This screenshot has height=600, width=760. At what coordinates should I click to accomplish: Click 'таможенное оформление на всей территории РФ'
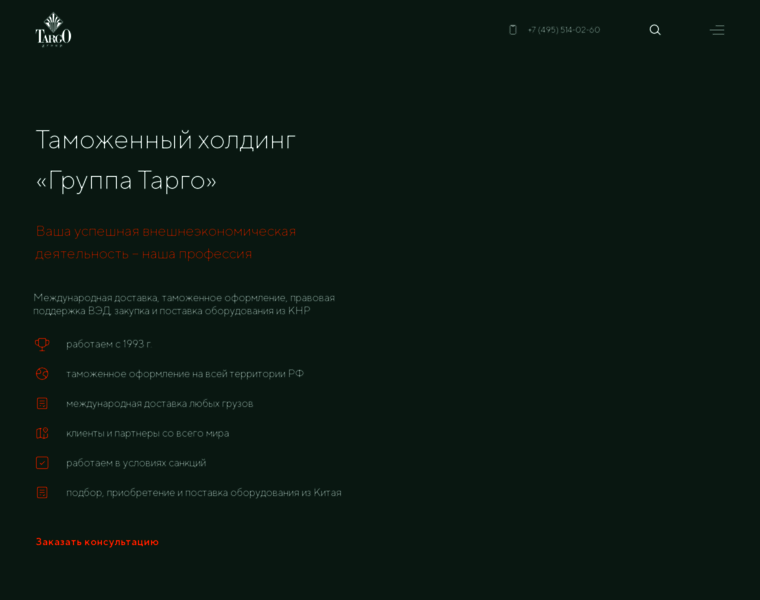185,374
